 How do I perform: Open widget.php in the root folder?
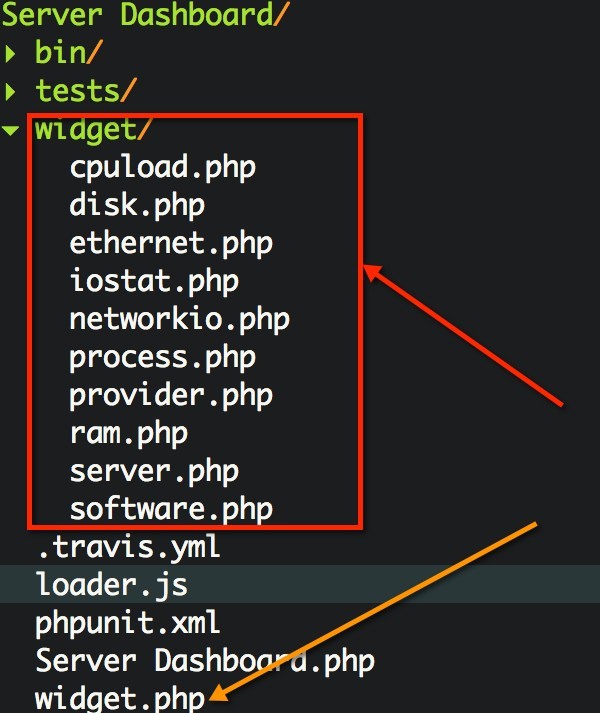click(x=120, y=698)
